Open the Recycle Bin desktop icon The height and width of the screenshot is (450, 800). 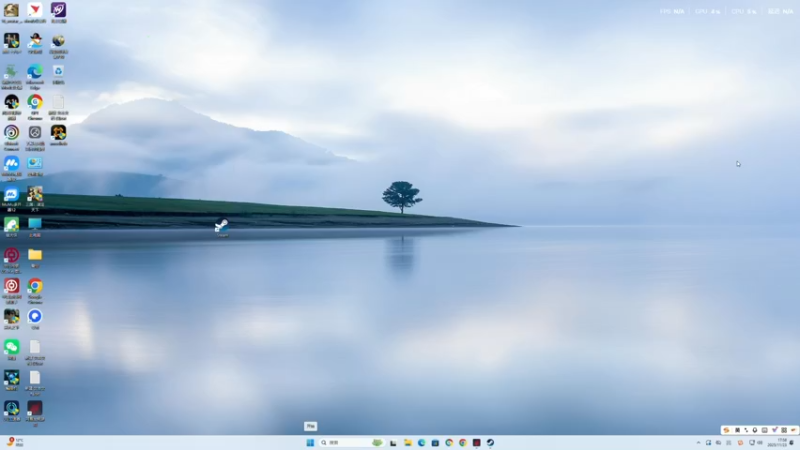click(58, 73)
